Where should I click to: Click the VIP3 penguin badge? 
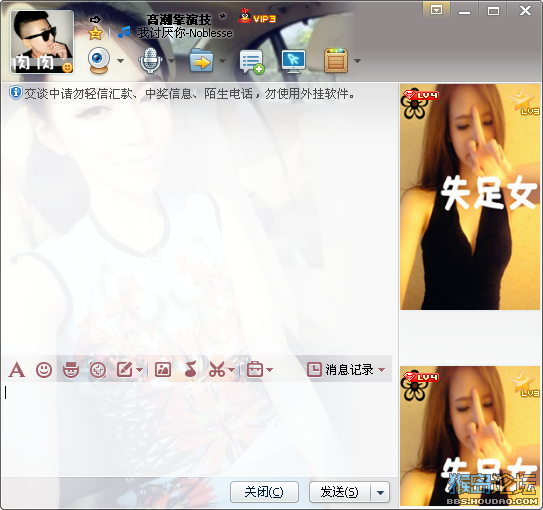257,16
